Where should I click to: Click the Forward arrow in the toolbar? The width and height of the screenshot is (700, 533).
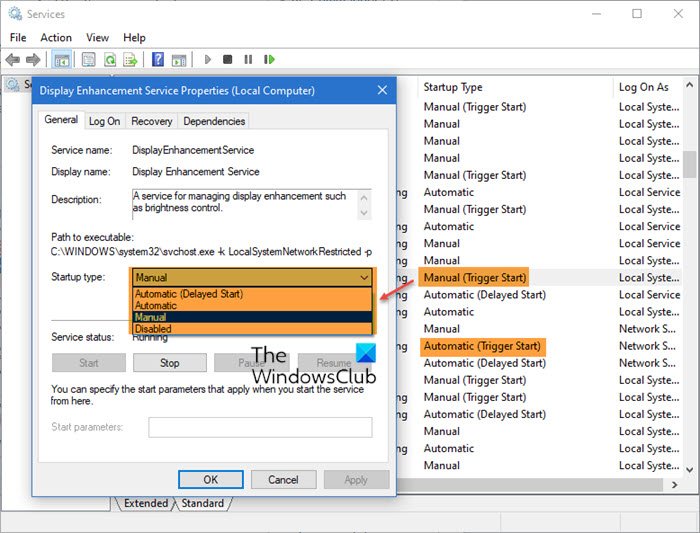(x=34, y=60)
